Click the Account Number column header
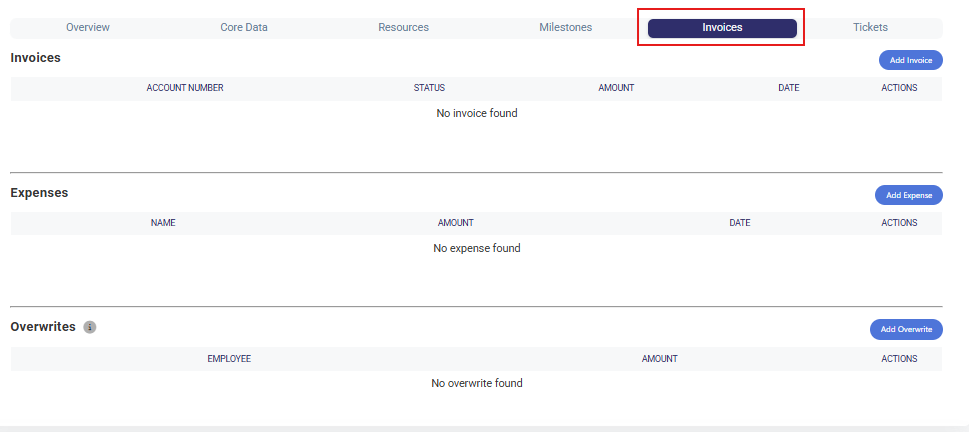The width and height of the screenshot is (969, 432). click(x=185, y=88)
